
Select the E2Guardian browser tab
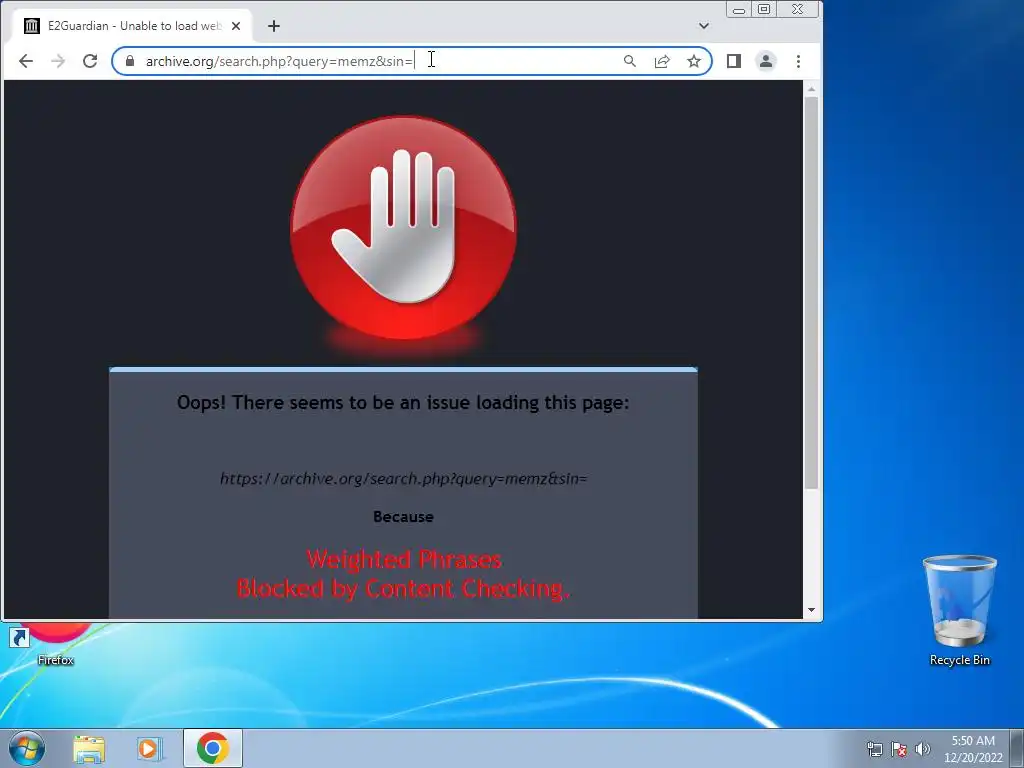[133, 26]
